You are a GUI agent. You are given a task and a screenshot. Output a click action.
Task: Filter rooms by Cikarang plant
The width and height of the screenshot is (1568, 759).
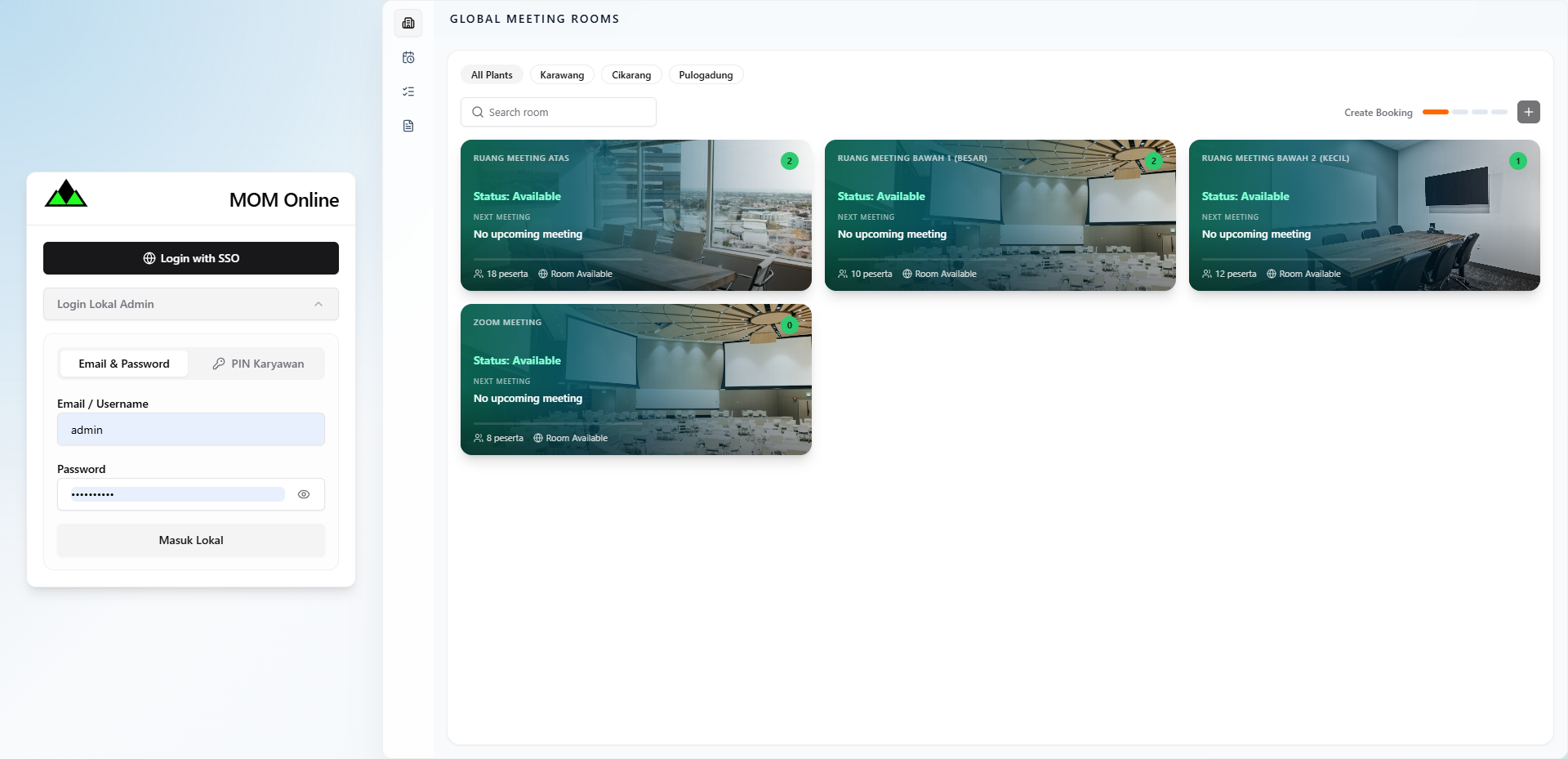(x=631, y=75)
